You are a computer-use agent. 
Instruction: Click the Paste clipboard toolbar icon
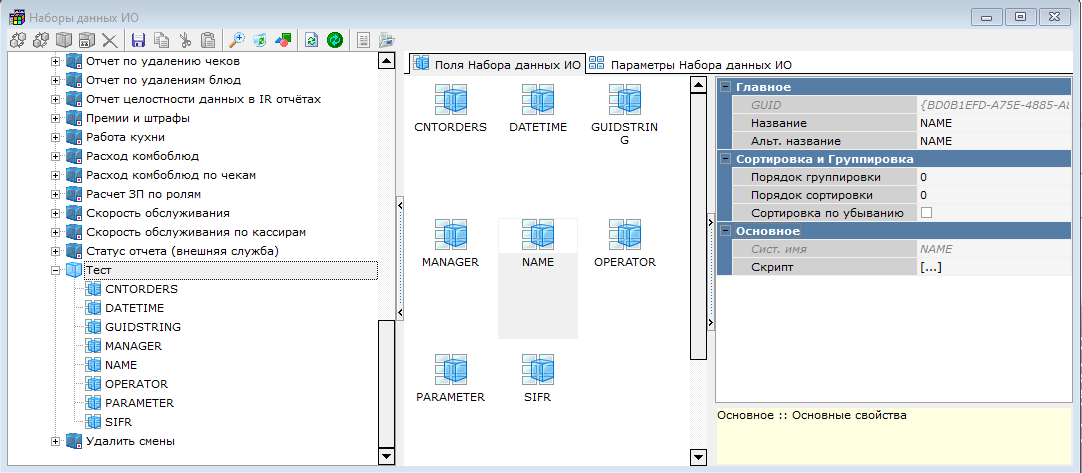pyautogui.click(x=208, y=40)
